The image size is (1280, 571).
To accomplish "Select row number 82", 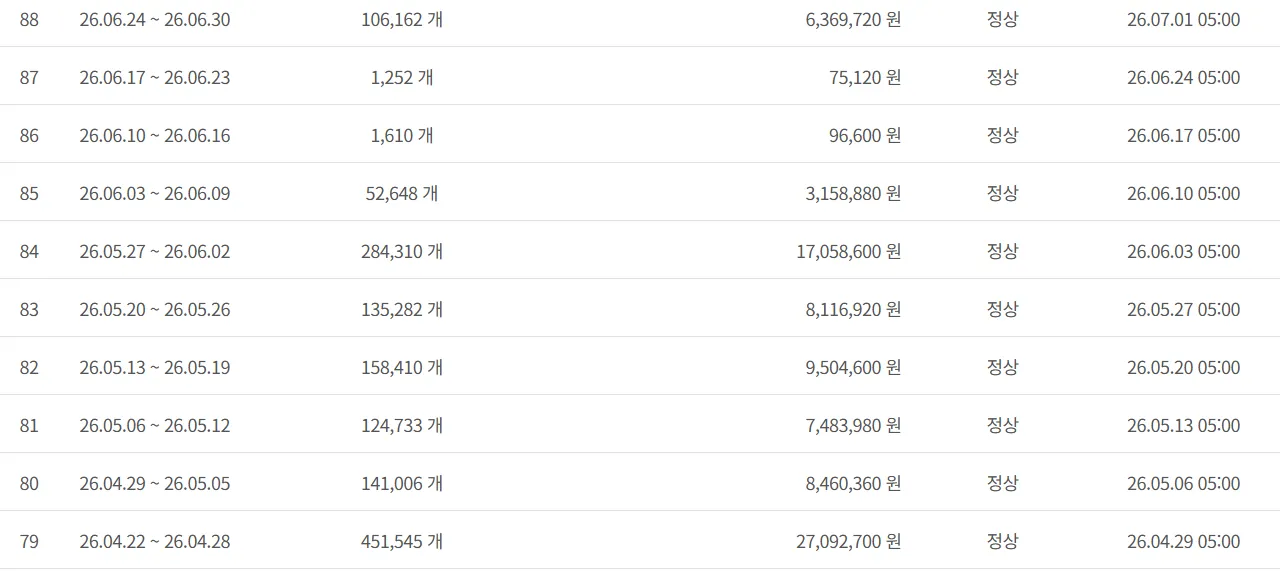I will tap(29, 367).
